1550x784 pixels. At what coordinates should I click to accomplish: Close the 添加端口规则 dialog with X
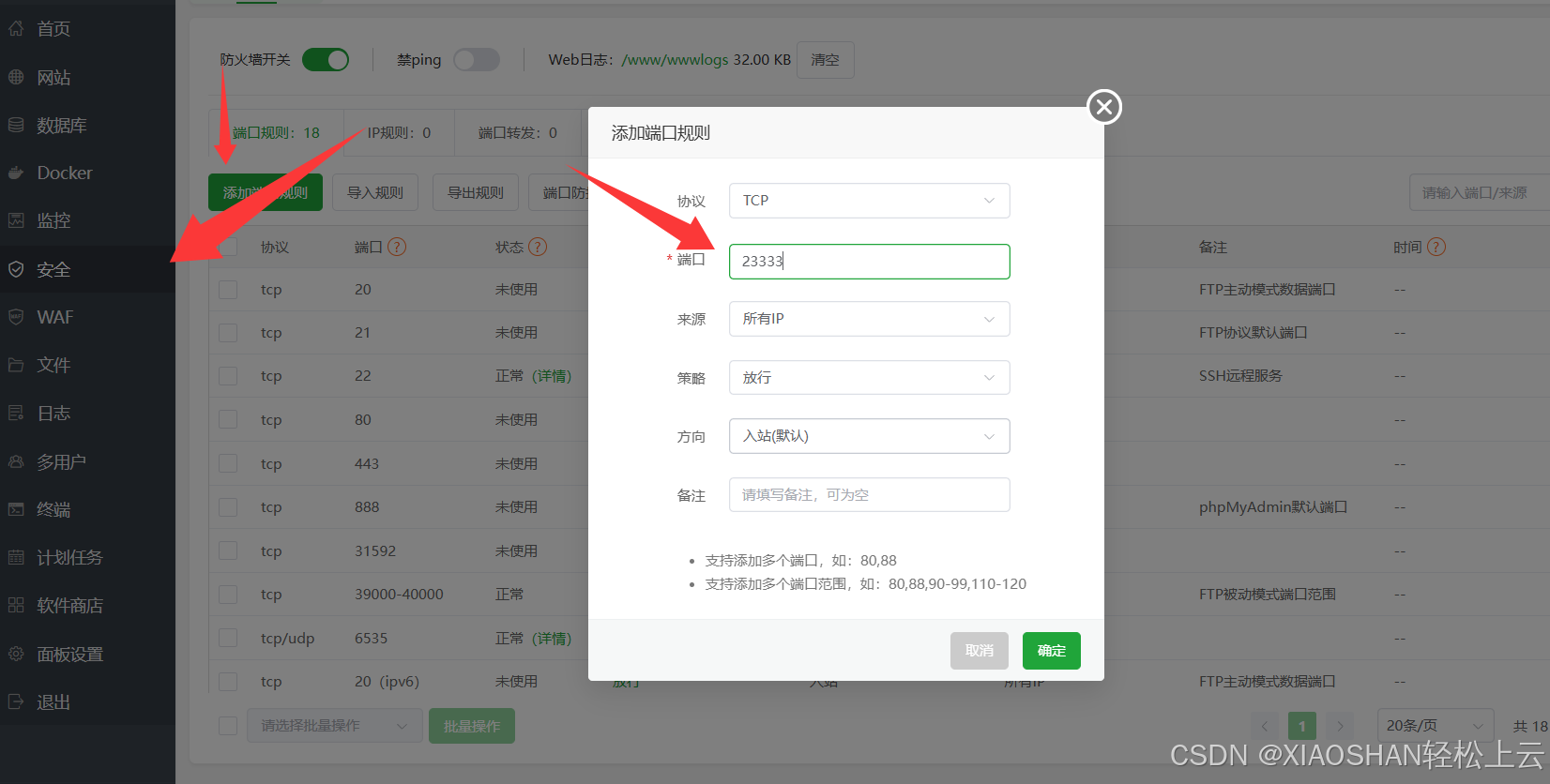pos(1104,107)
